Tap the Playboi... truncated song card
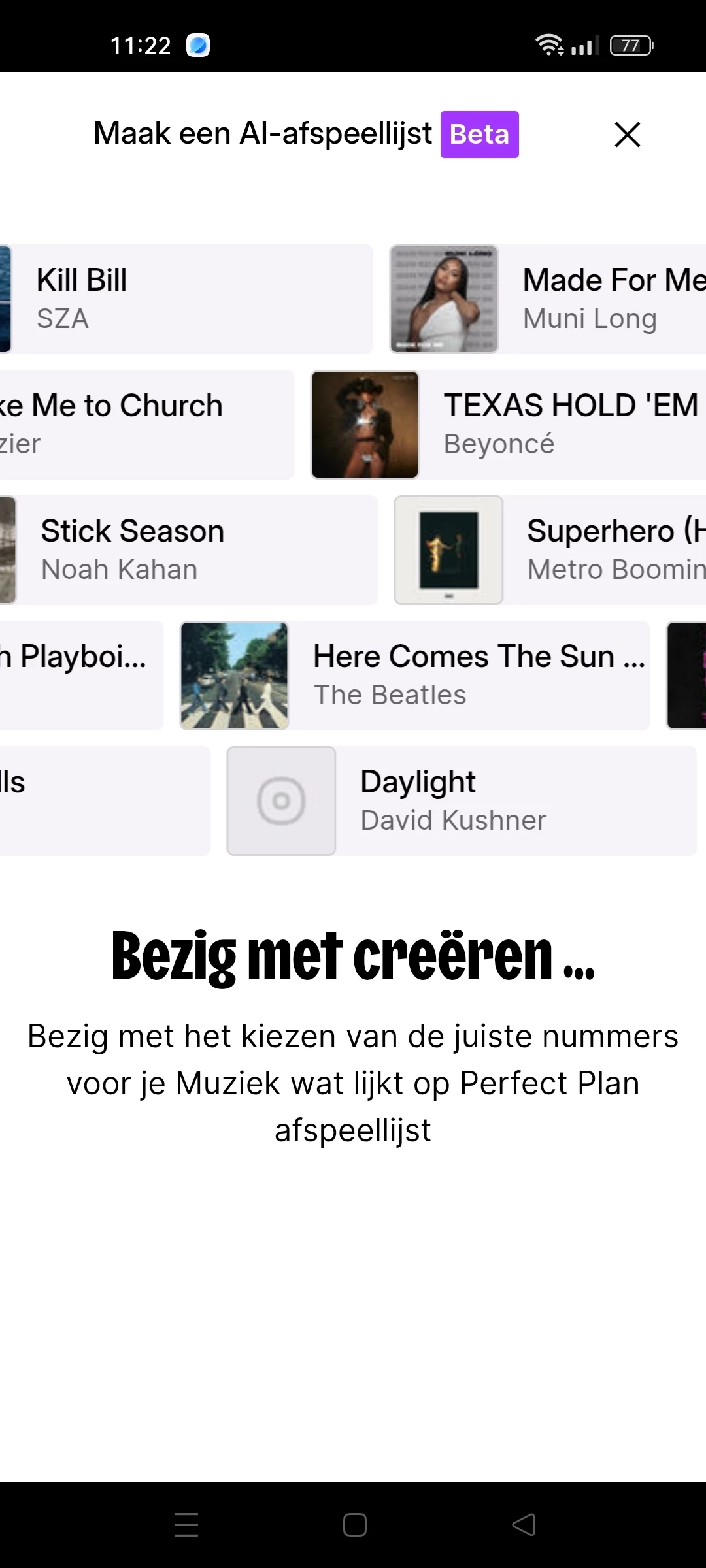Screen dimensions: 706x1568 tap(82, 676)
